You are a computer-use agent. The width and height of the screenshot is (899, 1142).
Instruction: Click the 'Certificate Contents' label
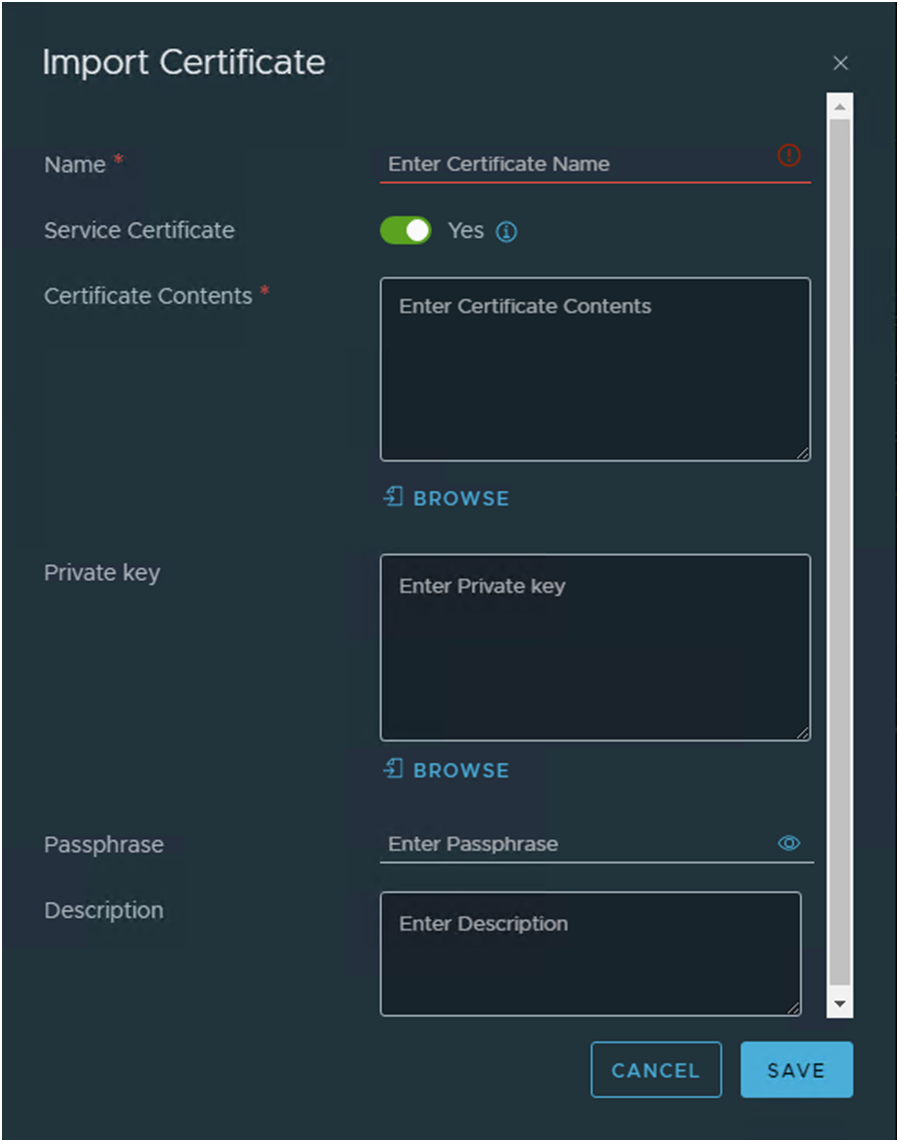point(148,296)
